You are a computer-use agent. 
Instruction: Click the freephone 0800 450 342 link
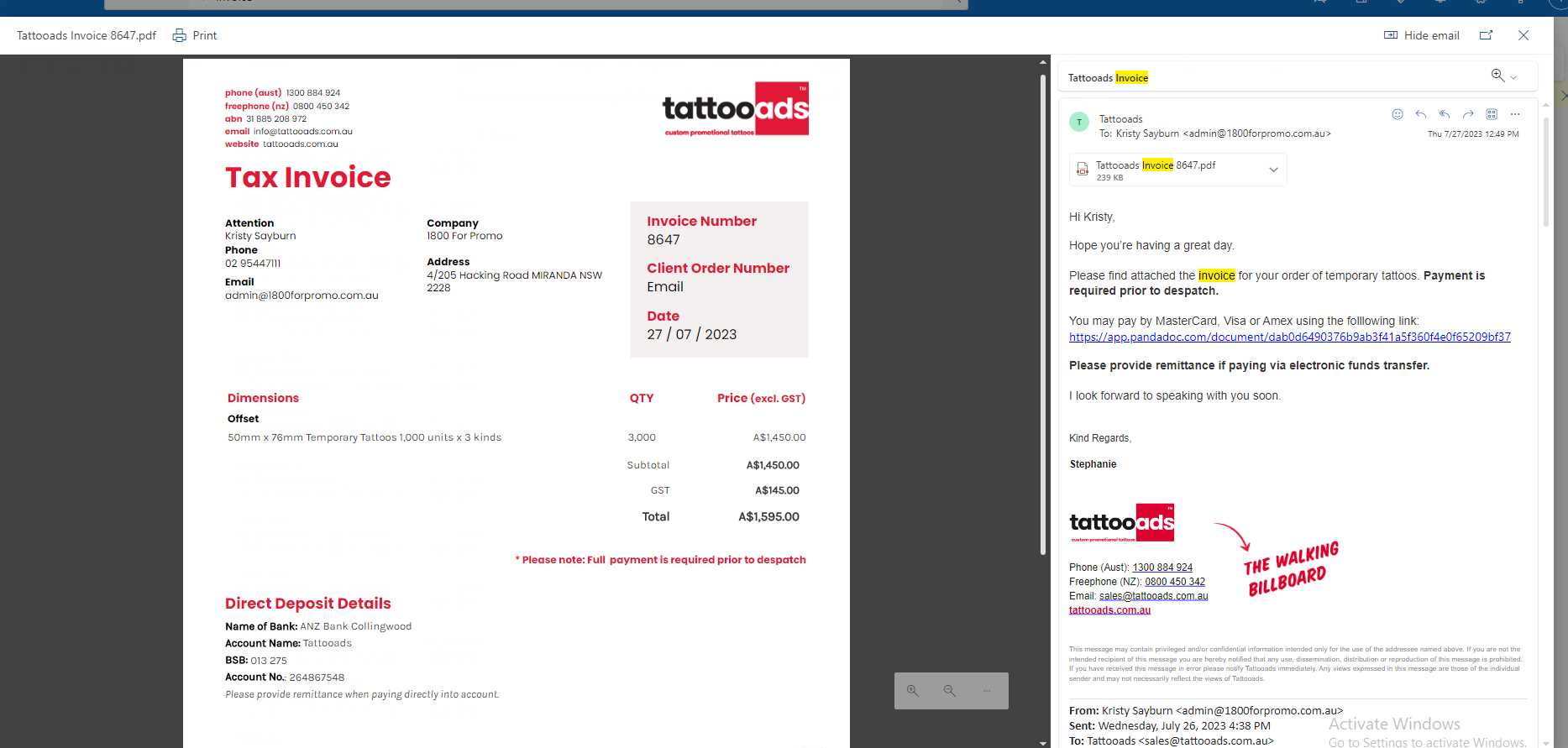1175,582
